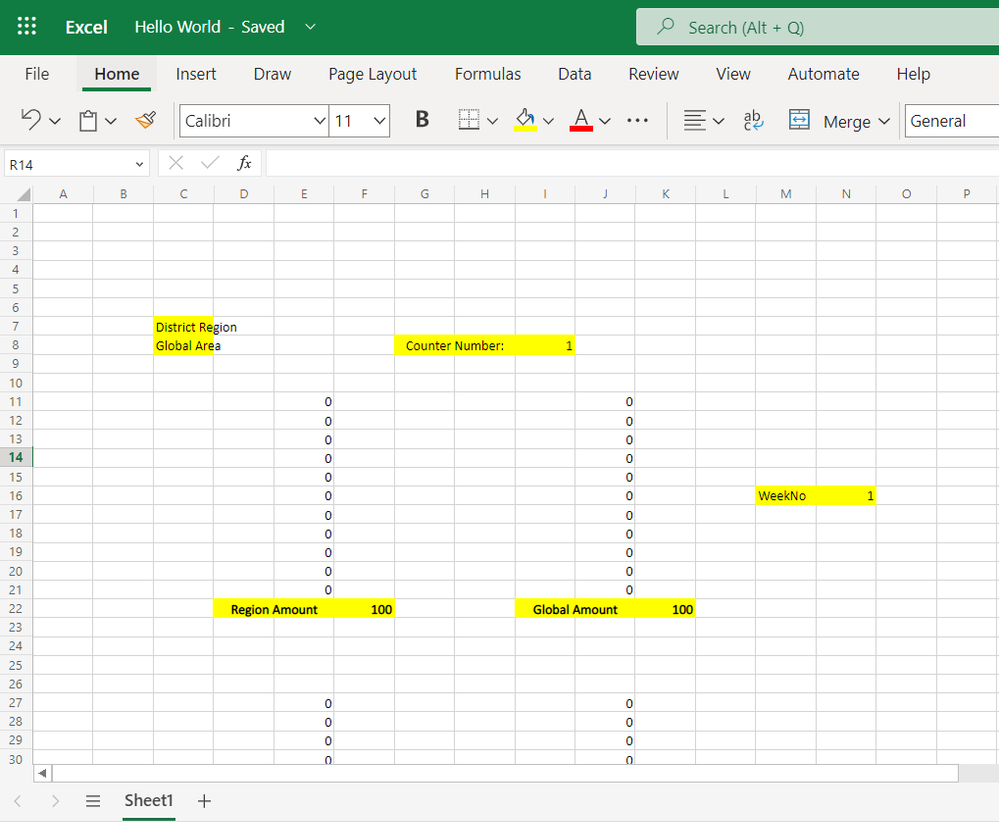This screenshot has width=999, height=822.
Task: Apply cell borders icon
Action: click(x=468, y=120)
